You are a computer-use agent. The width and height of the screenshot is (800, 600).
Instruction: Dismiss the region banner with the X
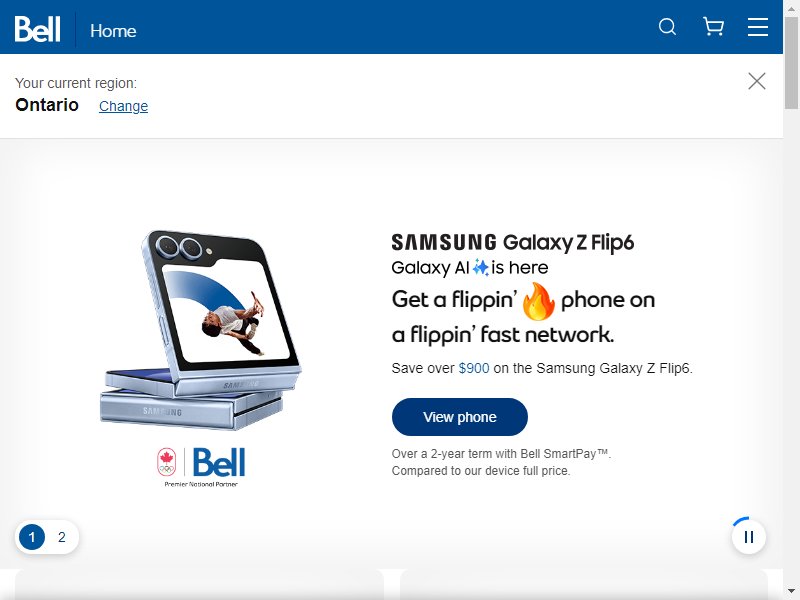coord(757,81)
